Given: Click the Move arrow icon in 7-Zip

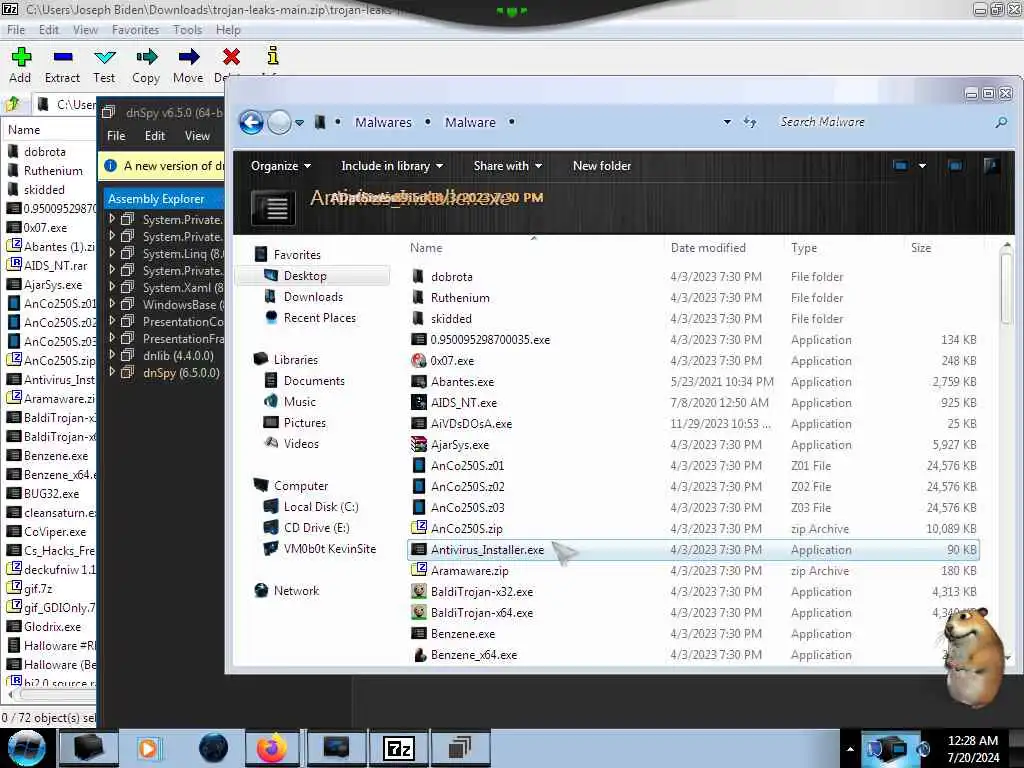Looking at the screenshot, I should point(188,57).
